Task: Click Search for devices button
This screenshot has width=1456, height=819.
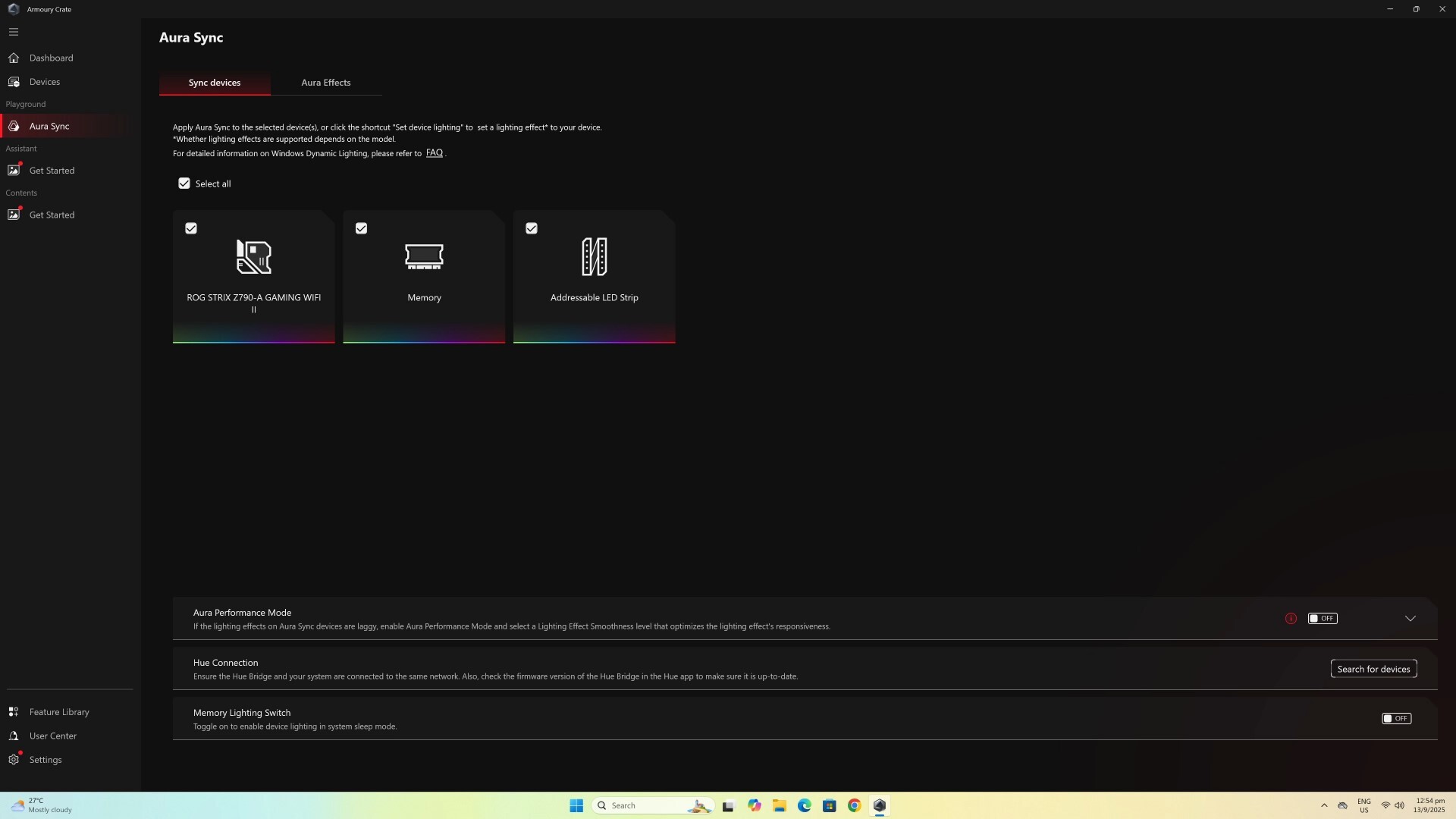Action: pyautogui.click(x=1373, y=669)
